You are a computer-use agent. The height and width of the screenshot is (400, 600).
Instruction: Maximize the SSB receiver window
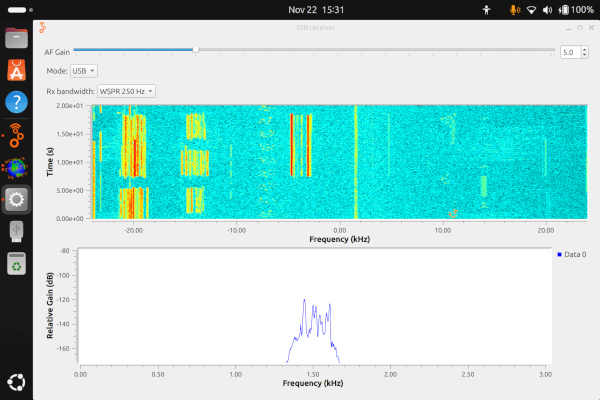580,28
